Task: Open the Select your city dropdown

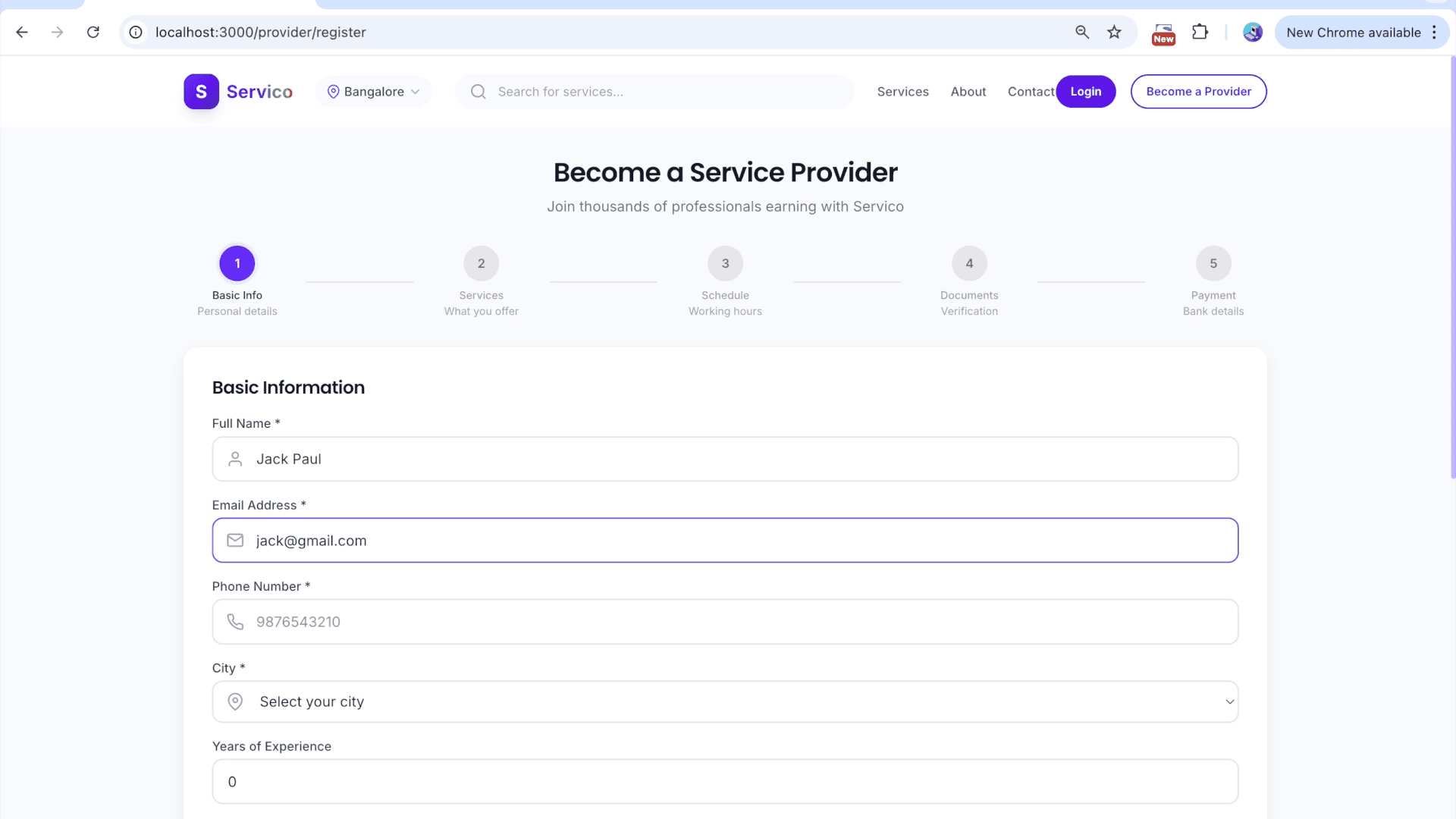Action: click(x=725, y=701)
